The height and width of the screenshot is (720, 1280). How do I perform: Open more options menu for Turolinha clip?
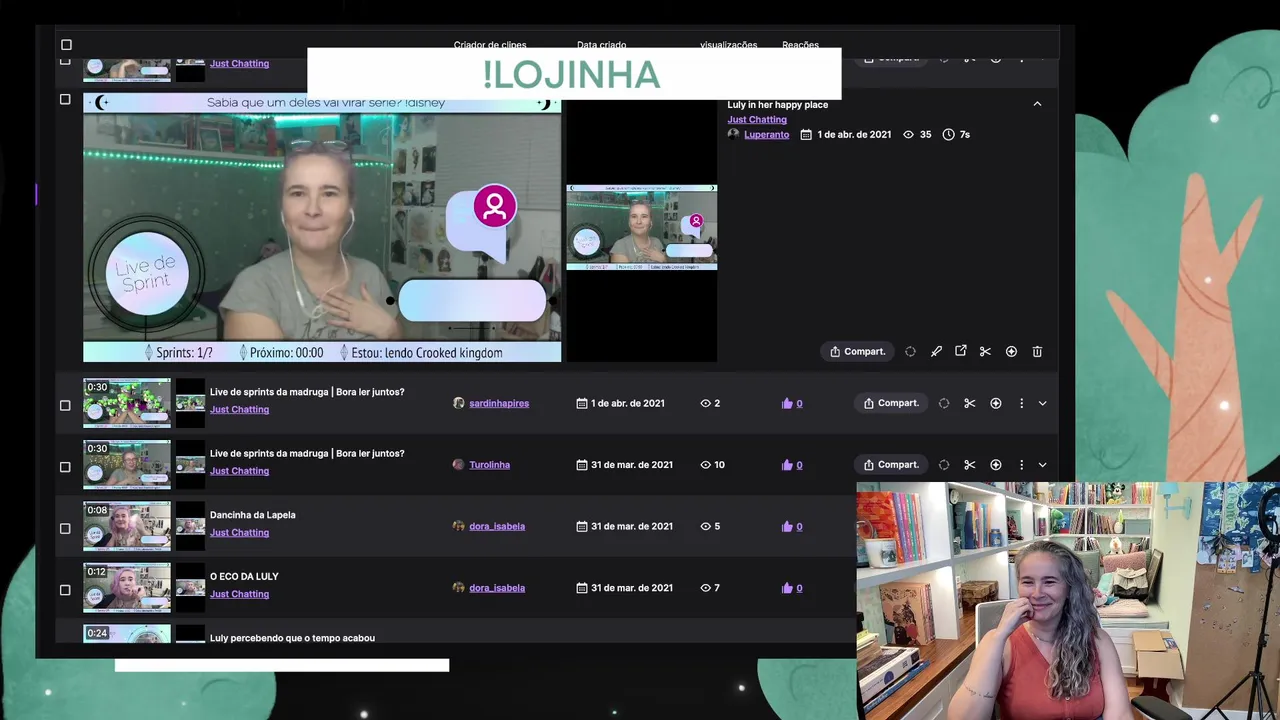[x=1021, y=465]
